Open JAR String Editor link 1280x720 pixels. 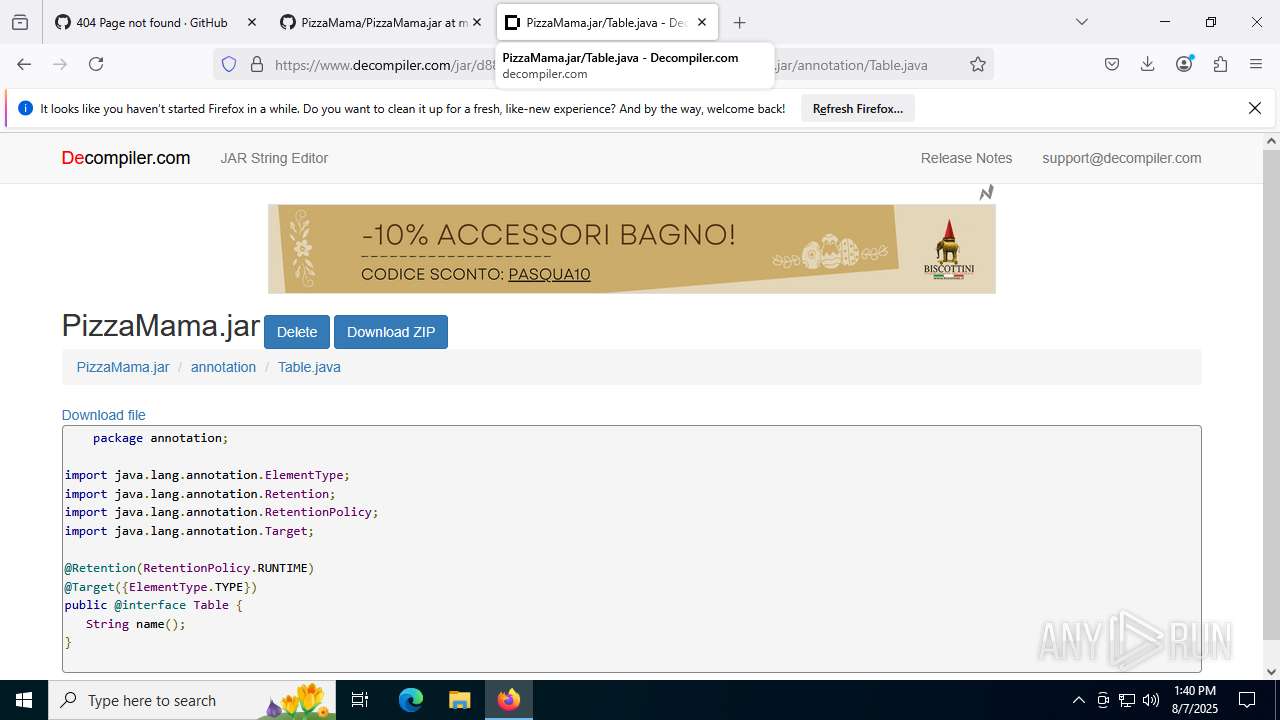coord(274,158)
